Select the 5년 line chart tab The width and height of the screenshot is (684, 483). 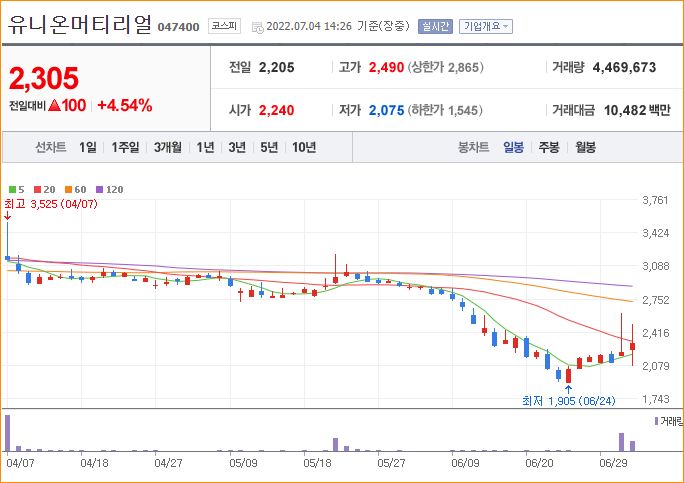(x=269, y=147)
